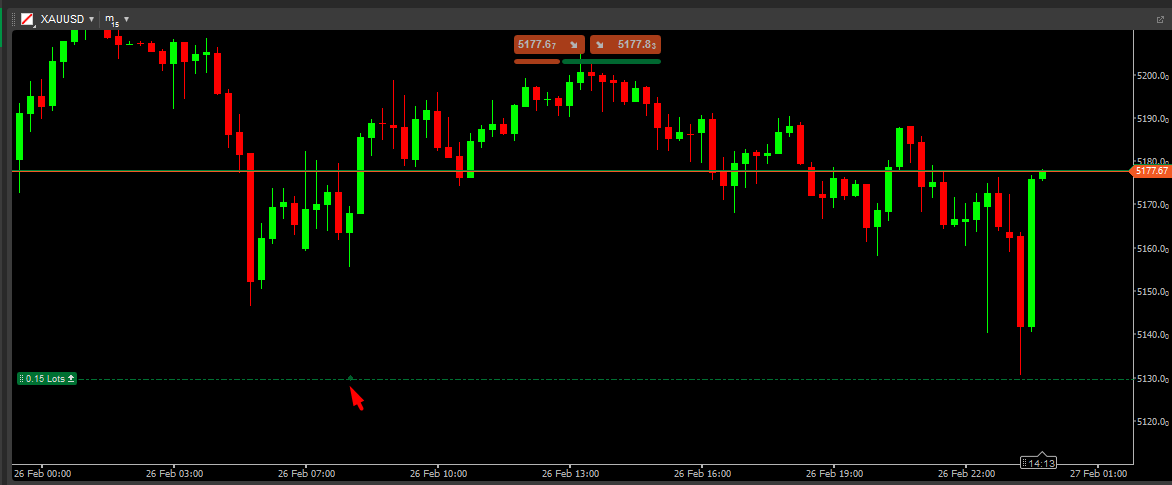Click the drag grip left of the symbol icon
The height and width of the screenshot is (485, 1172).
[x=13, y=19]
